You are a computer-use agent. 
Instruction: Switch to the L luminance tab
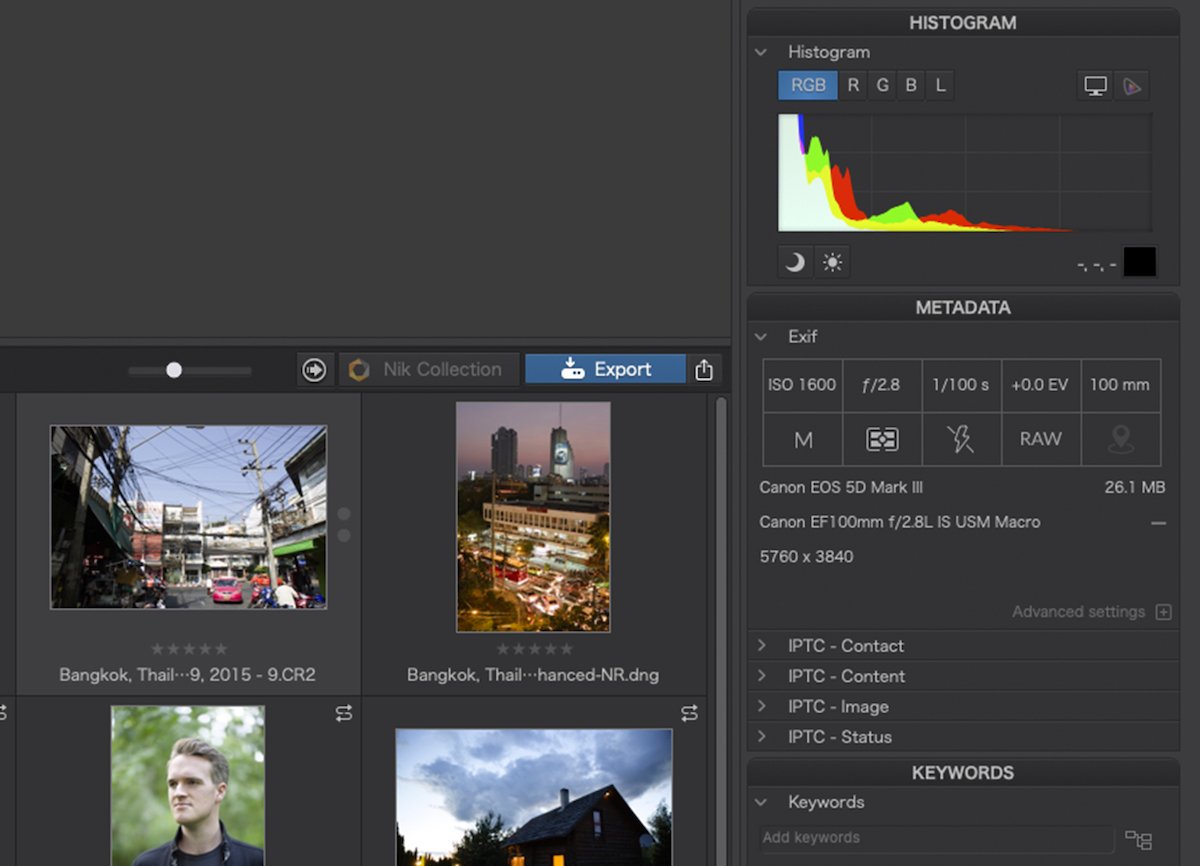pos(939,85)
